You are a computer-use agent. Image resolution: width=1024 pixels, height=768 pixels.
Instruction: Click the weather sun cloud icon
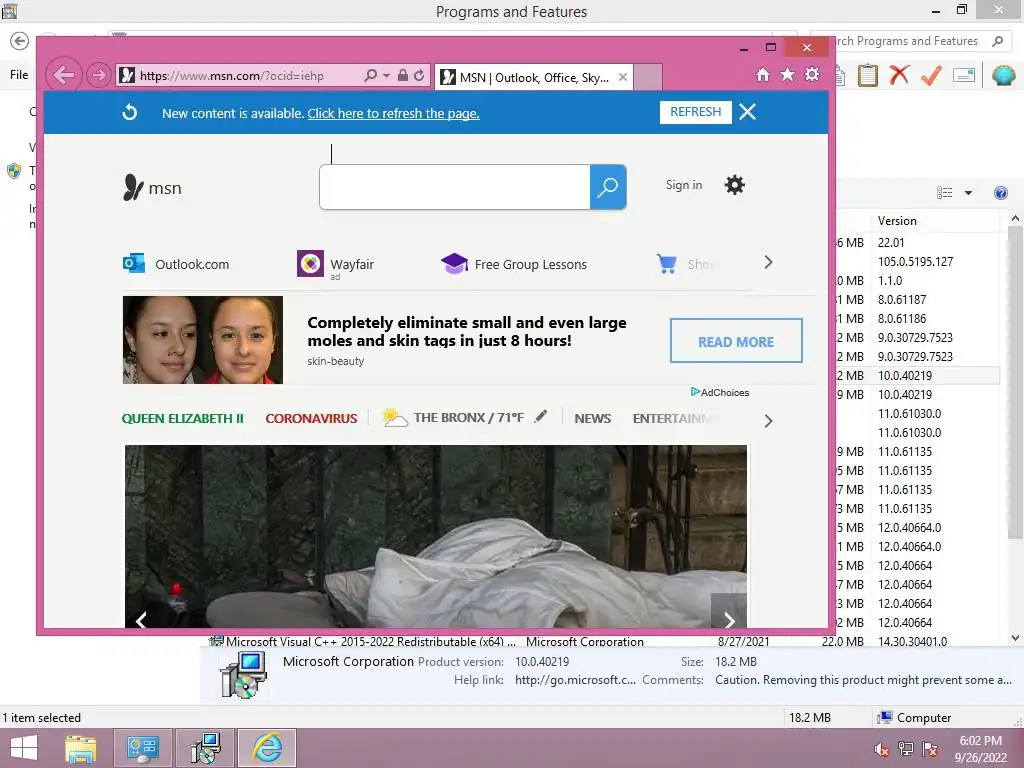tap(394, 417)
